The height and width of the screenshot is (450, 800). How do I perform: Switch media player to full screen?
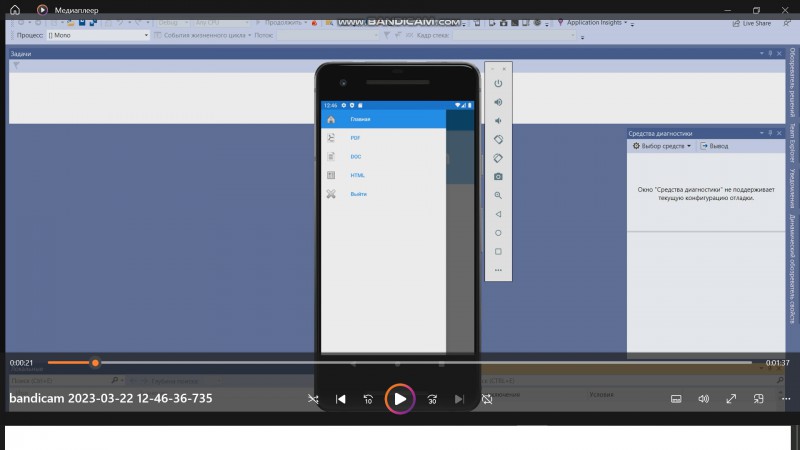[x=731, y=399]
